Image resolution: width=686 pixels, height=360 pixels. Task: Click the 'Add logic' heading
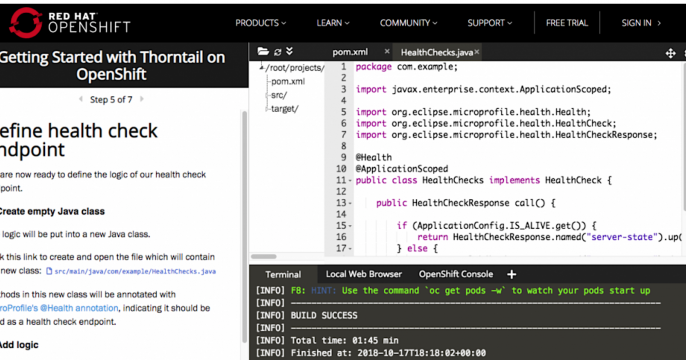tap(19, 345)
